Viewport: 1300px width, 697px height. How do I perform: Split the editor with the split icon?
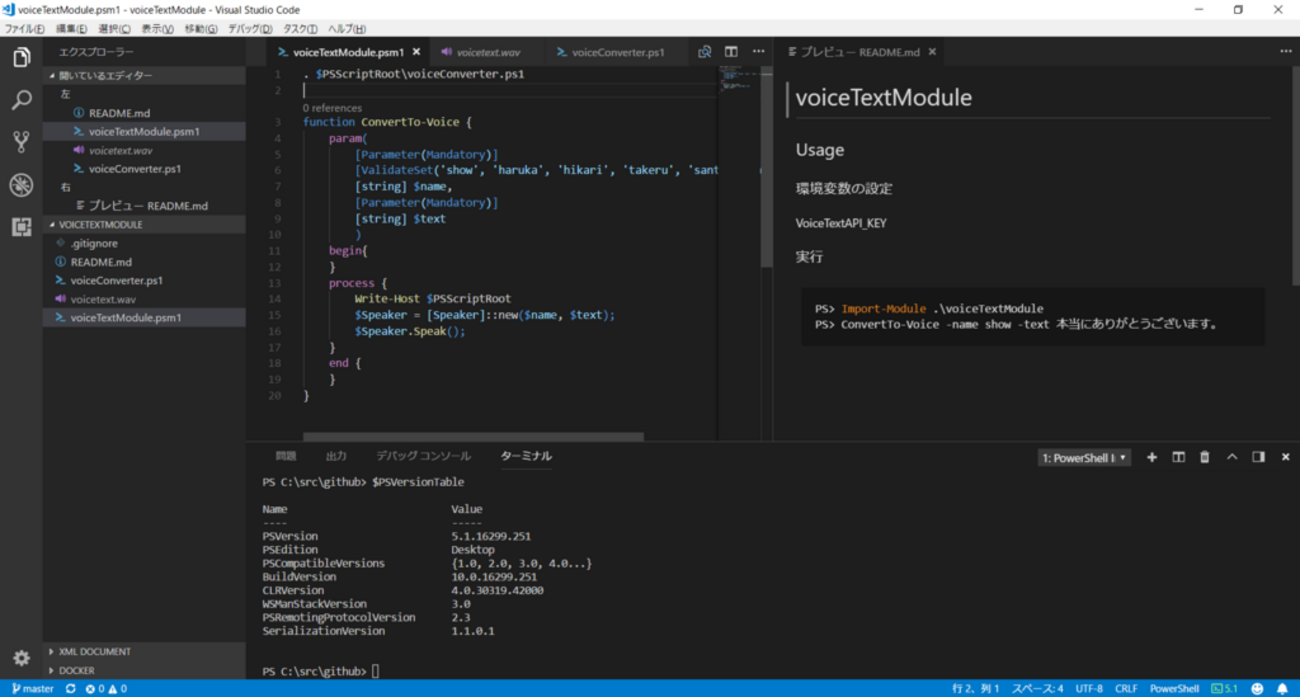[731, 52]
